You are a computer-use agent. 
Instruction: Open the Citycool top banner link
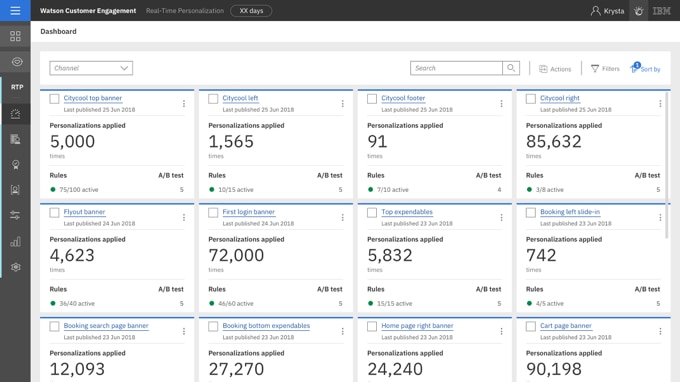tap(93, 98)
